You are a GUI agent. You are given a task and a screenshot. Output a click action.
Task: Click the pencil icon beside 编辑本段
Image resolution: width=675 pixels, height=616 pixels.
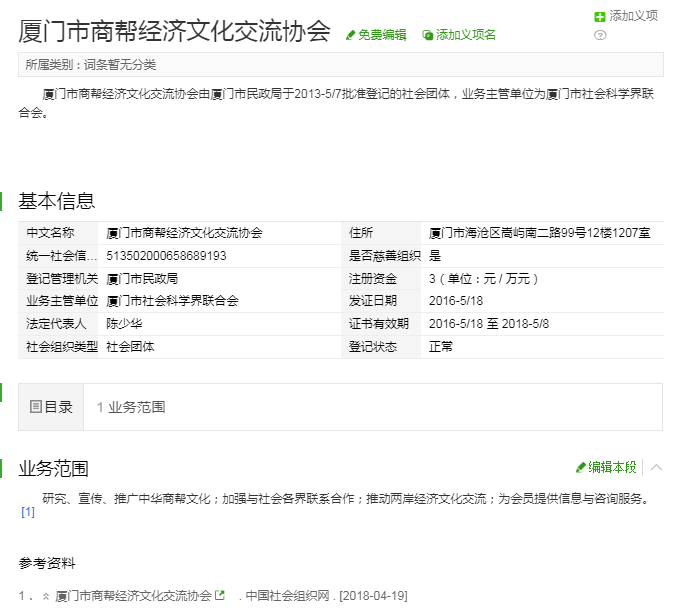(580, 467)
